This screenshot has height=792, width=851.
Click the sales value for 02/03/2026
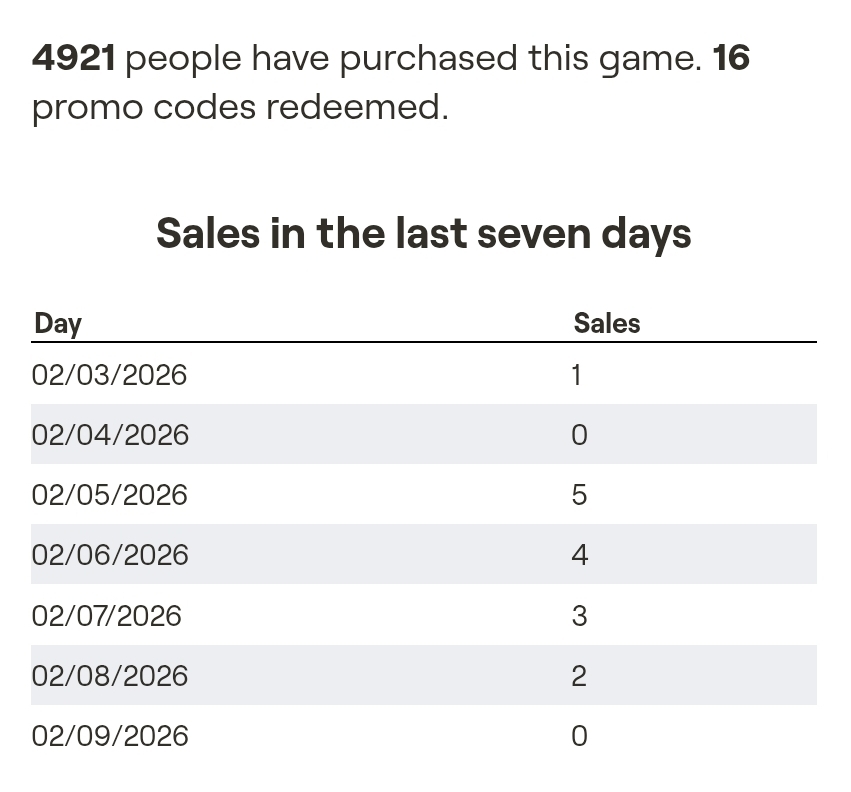click(576, 375)
